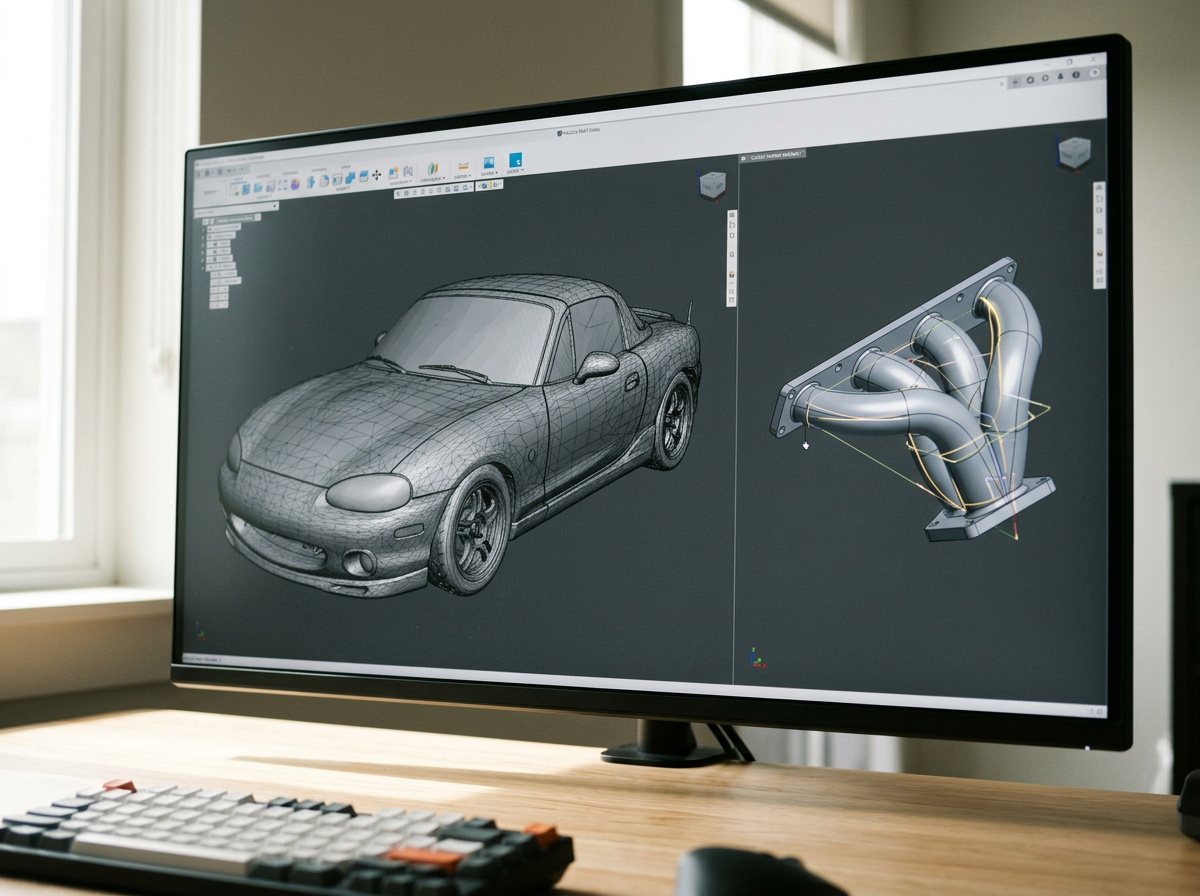Expand the dropdown under the Select icon
The width and height of the screenshot is (1200, 896).
(x=522, y=170)
